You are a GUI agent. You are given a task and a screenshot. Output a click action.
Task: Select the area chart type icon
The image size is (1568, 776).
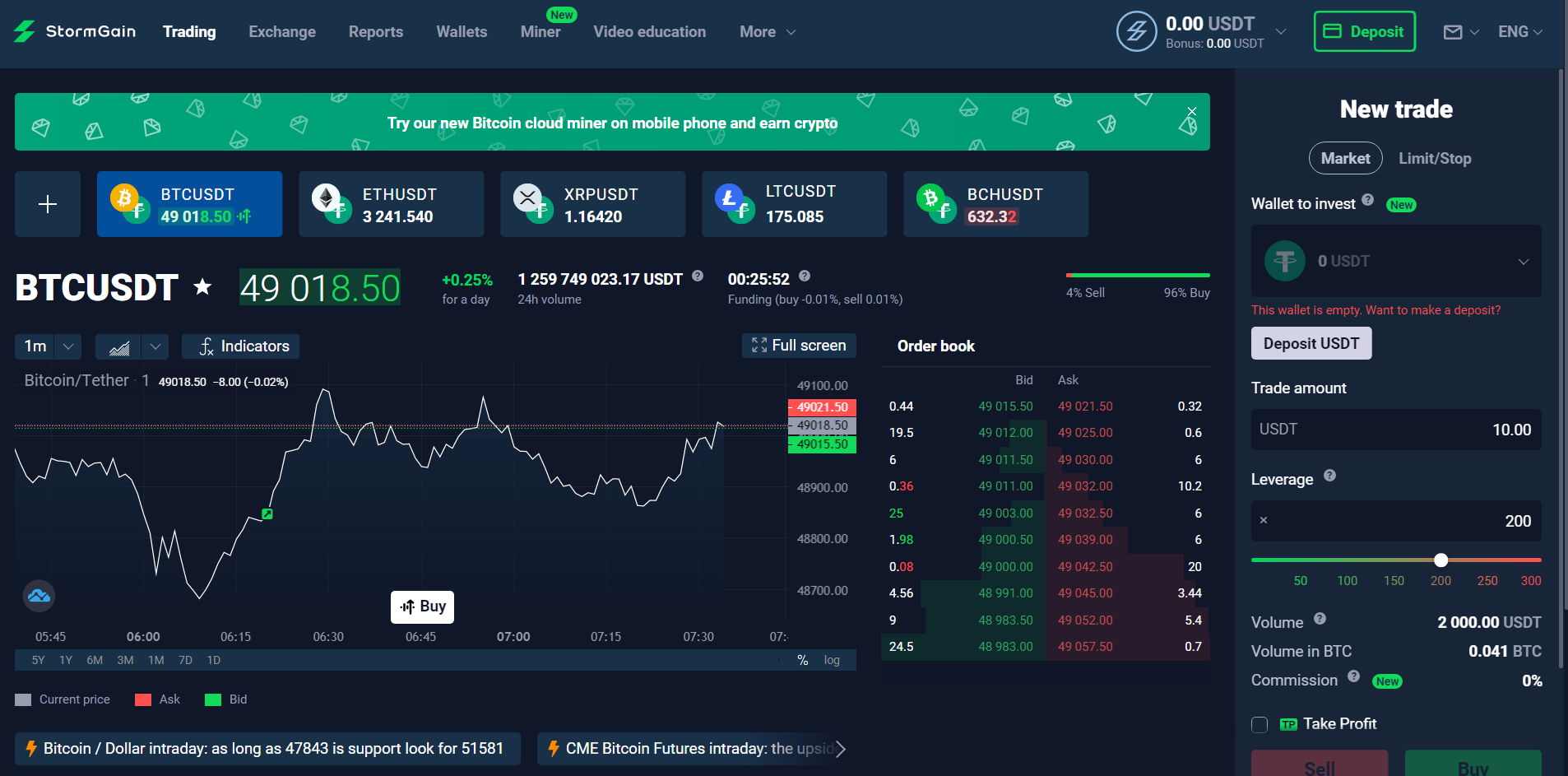(118, 346)
